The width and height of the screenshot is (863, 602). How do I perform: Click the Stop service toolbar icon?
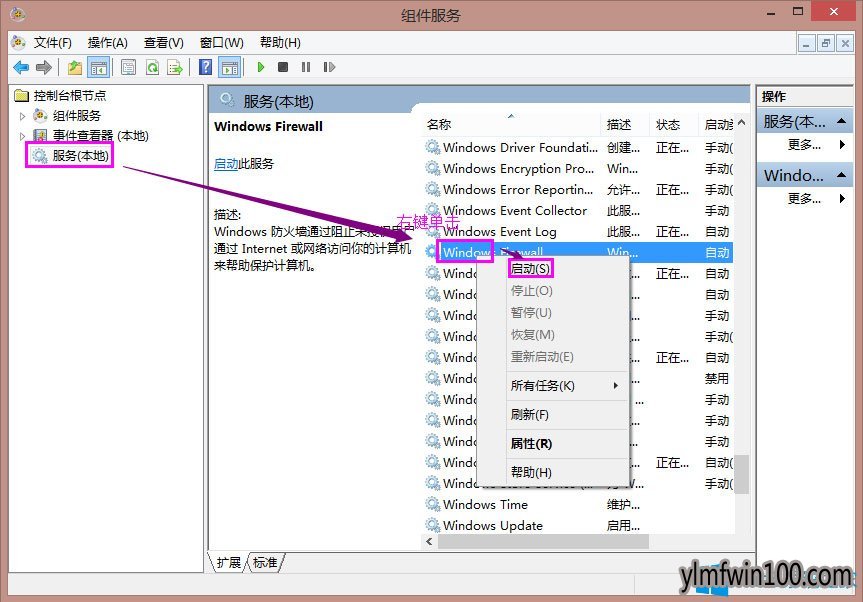tap(283, 67)
